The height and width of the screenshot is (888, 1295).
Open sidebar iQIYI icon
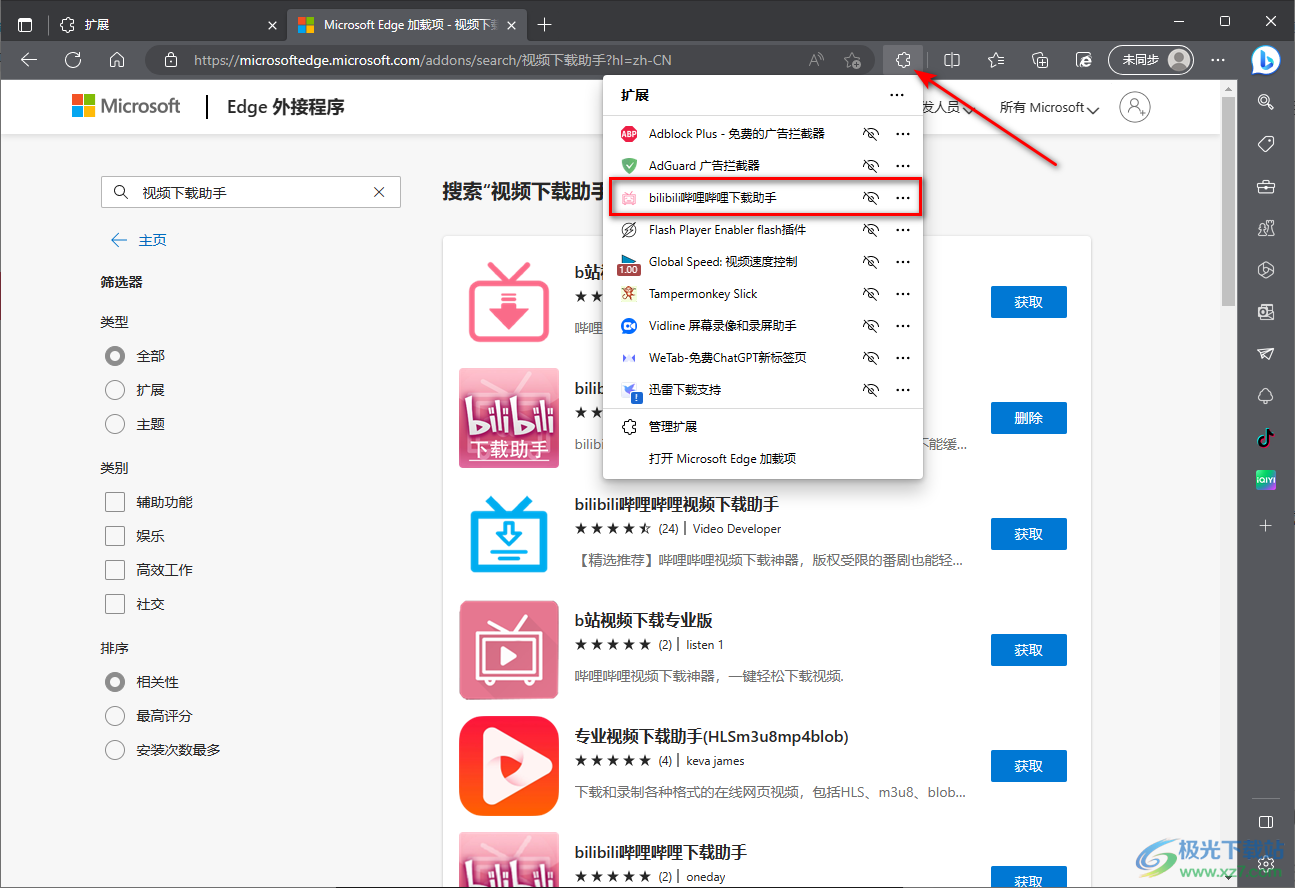point(1266,481)
